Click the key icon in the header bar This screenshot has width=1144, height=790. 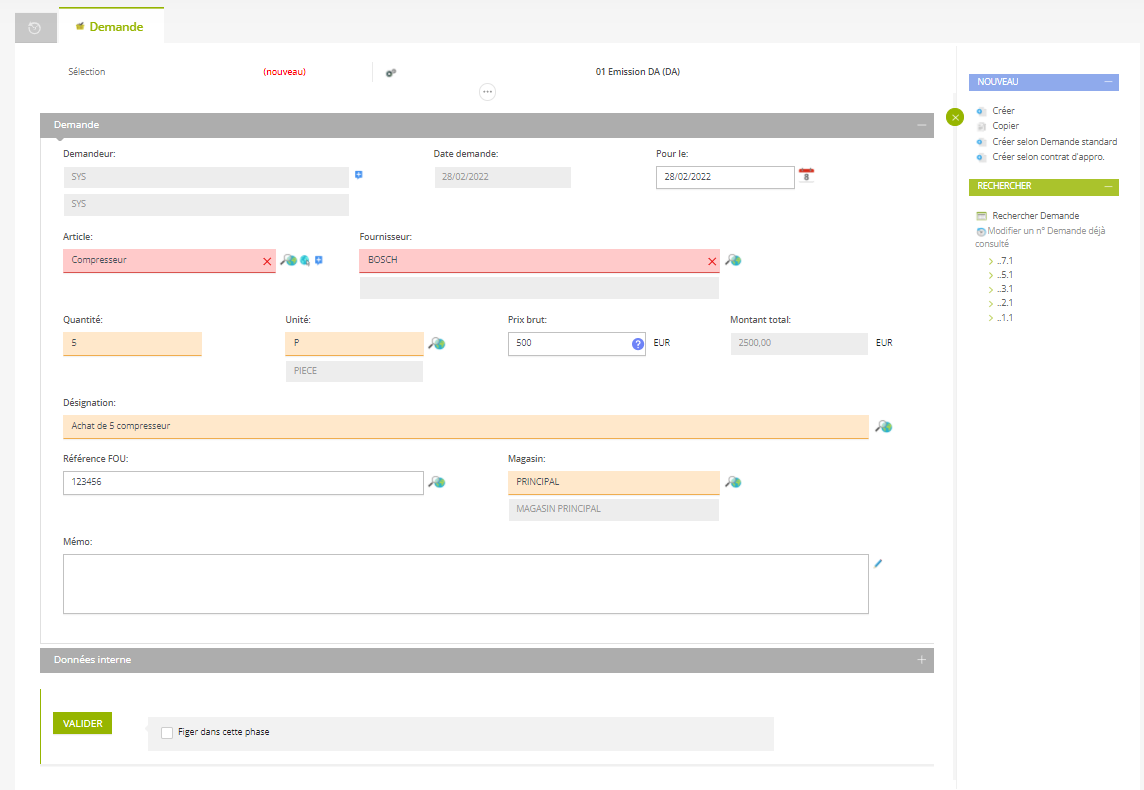coord(390,72)
